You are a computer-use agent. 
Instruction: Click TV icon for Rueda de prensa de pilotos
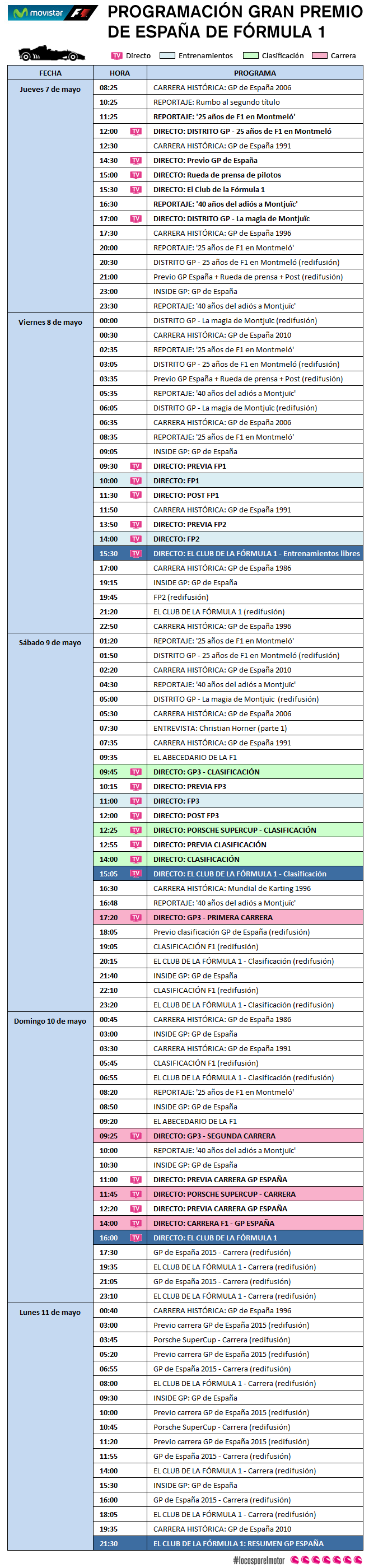point(136,175)
